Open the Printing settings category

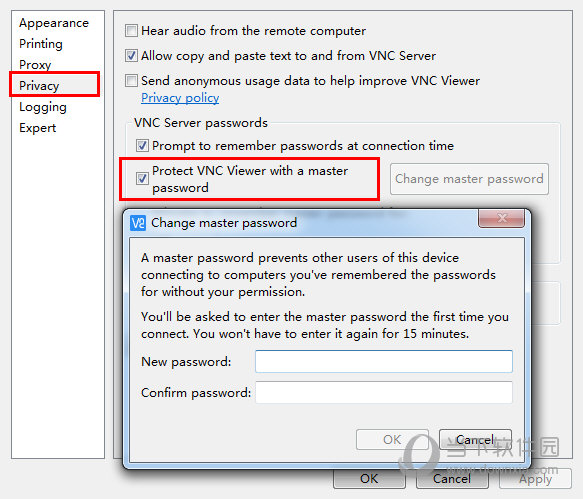pyautogui.click(x=41, y=44)
